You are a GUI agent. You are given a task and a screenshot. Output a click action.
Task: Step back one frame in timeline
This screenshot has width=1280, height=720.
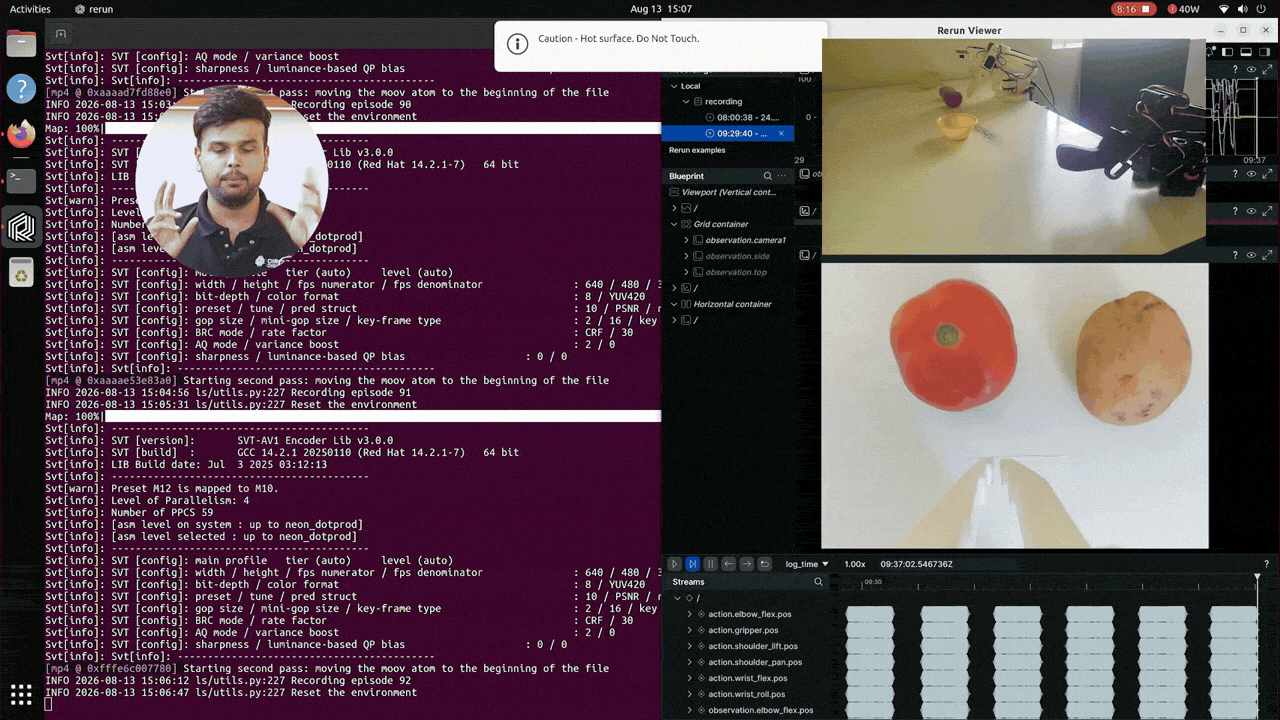(x=729, y=564)
